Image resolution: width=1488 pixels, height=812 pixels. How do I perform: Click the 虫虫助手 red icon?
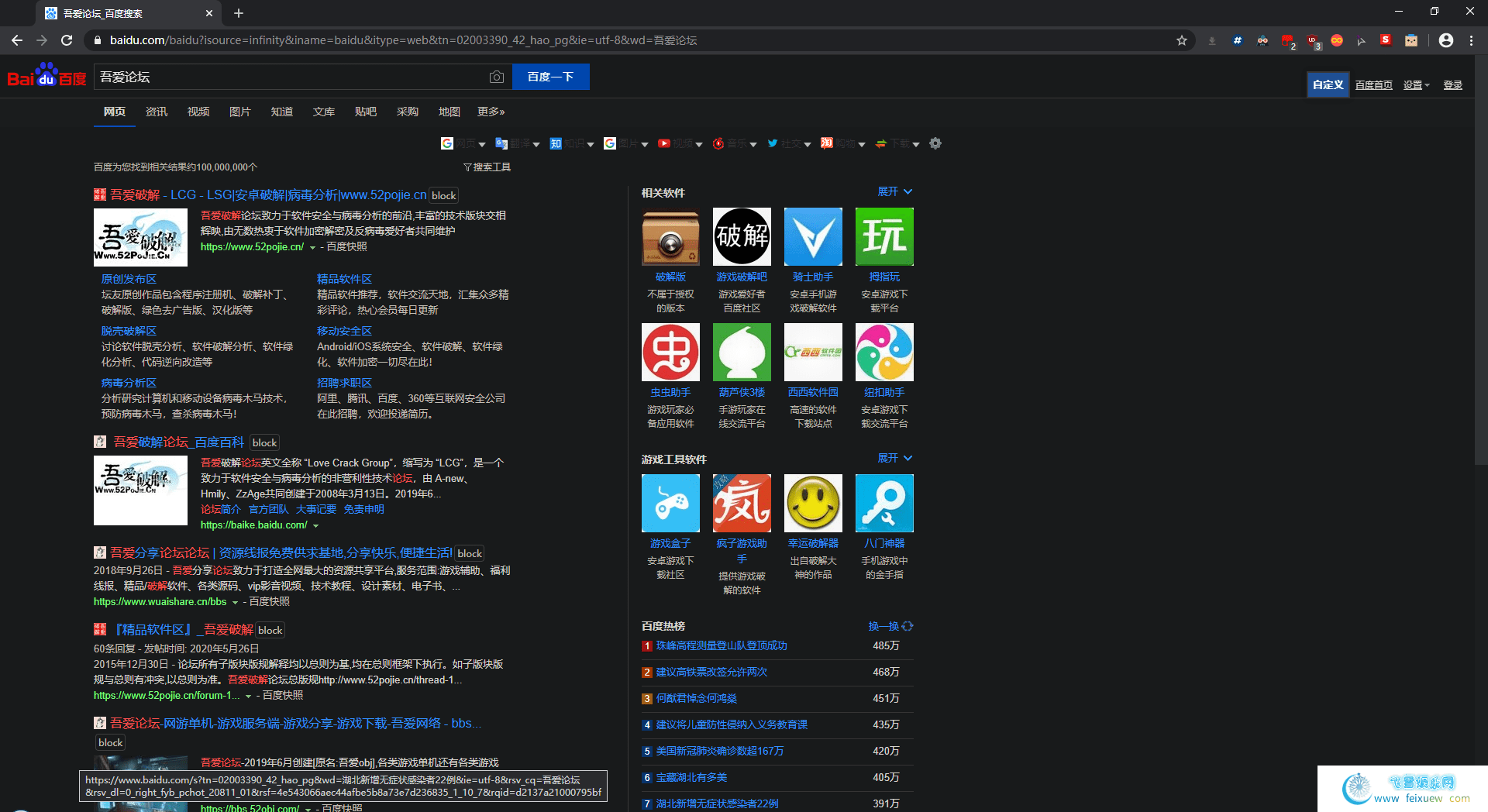(x=670, y=352)
